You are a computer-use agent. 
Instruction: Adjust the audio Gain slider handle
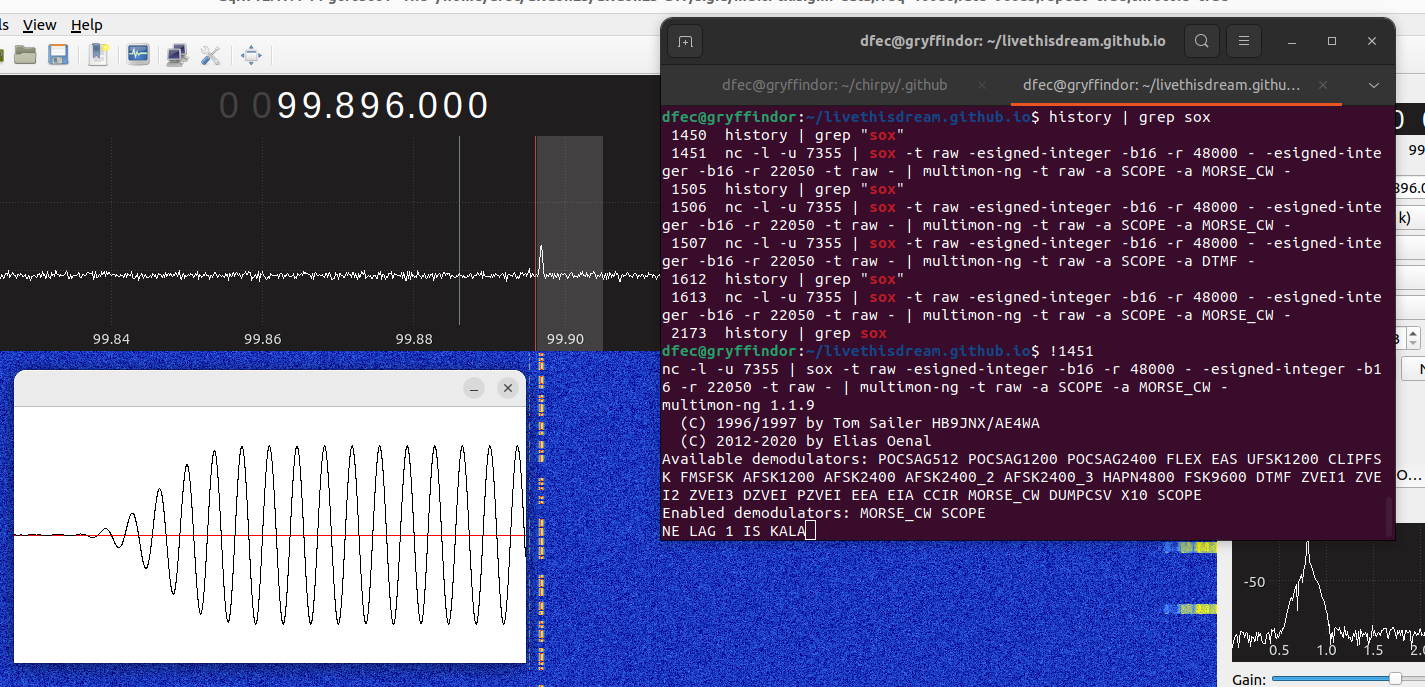[x=1395, y=679]
